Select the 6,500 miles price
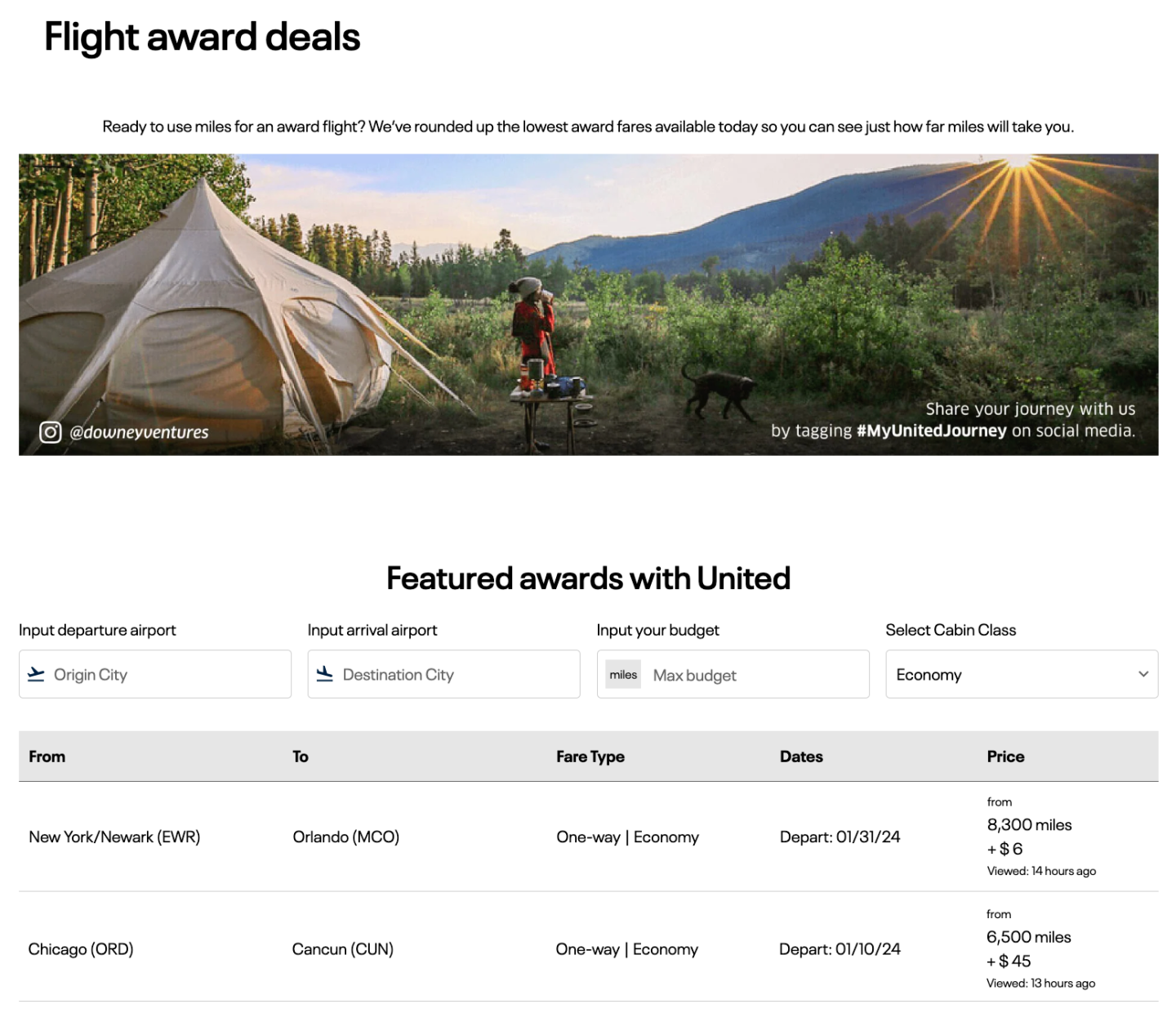The image size is (1176, 1013). (x=1028, y=937)
